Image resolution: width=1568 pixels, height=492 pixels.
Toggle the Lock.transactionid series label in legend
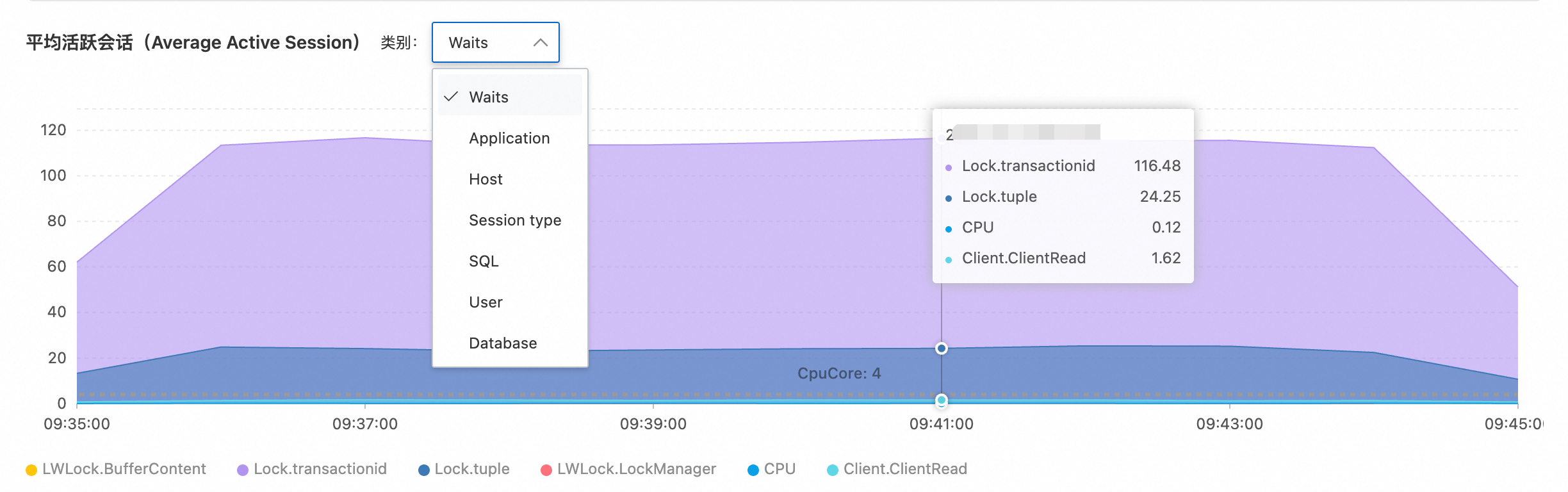tap(320, 469)
